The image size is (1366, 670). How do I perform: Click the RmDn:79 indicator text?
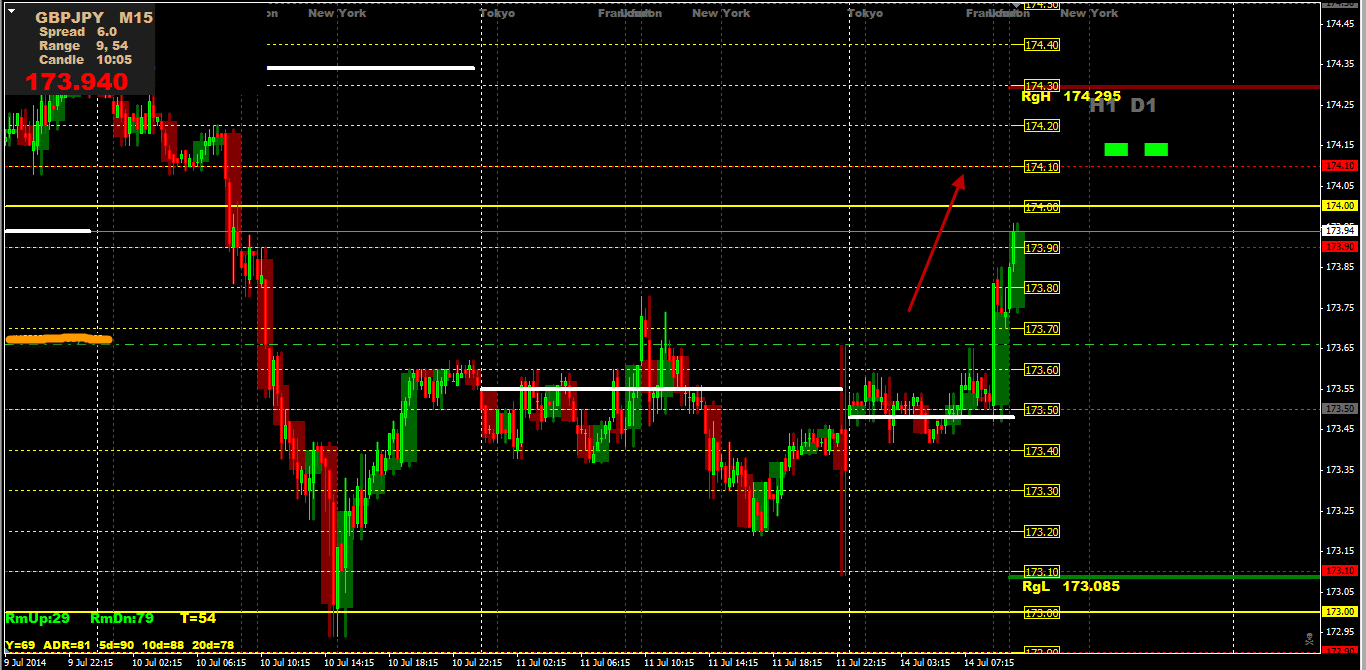pyautogui.click(x=122, y=619)
